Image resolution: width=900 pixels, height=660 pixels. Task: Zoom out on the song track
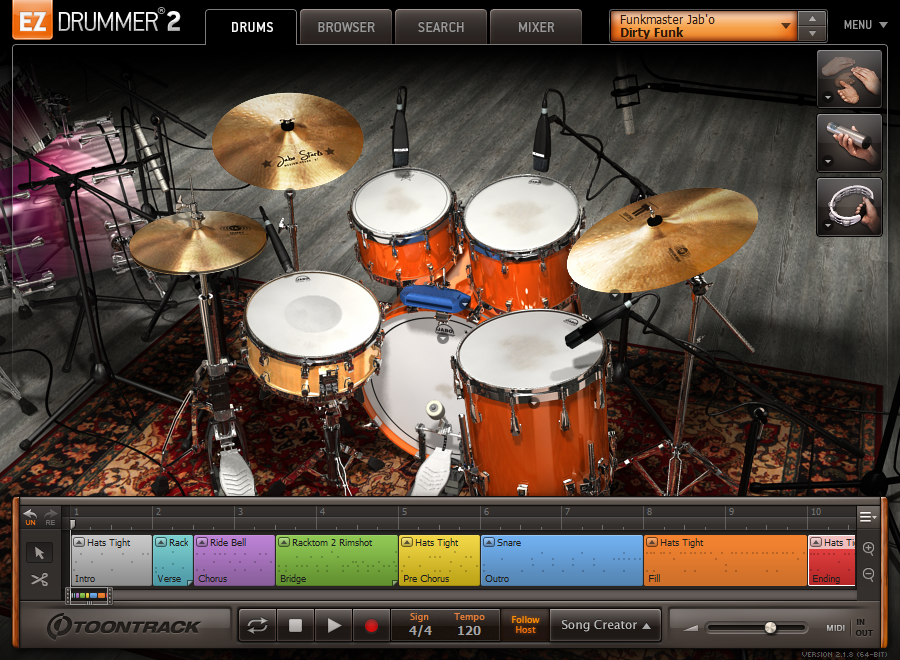point(868,574)
